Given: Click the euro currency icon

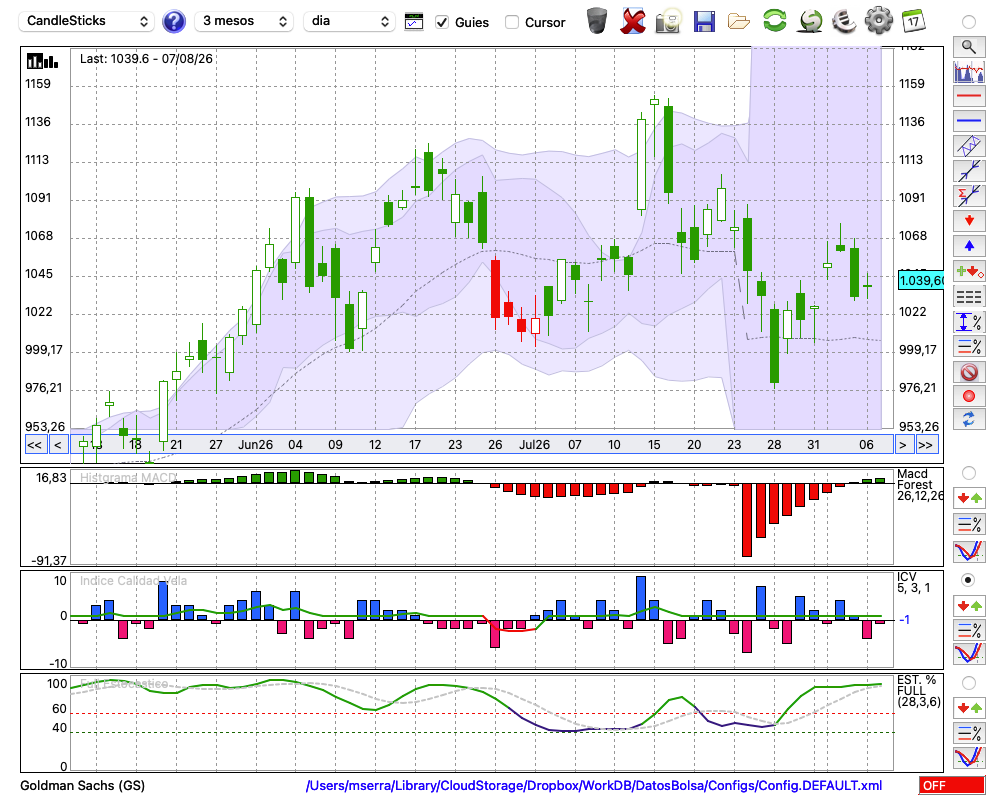Looking at the screenshot, I should click(844, 21).
